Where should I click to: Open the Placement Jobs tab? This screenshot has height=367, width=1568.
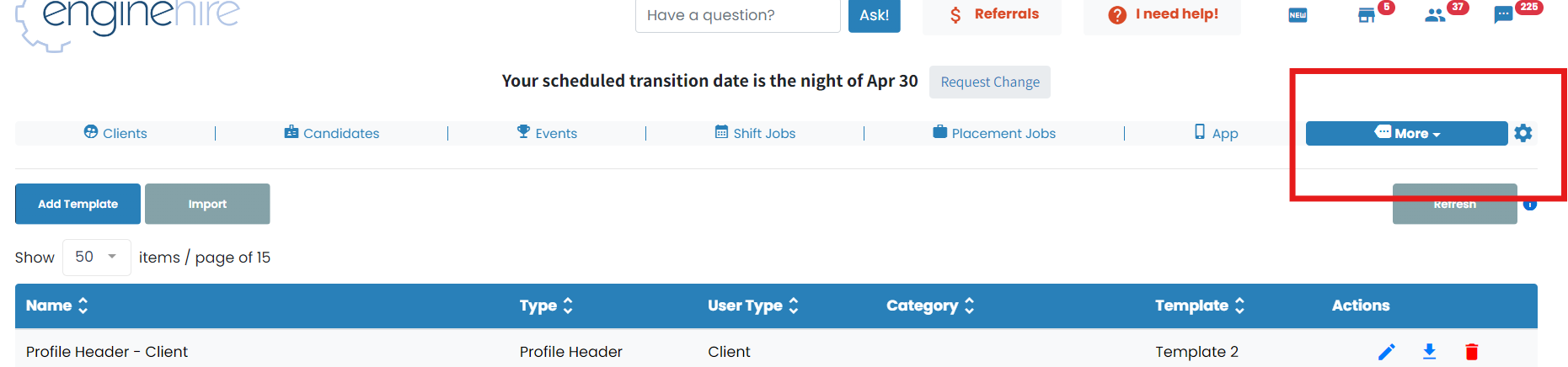coord(994,133)
